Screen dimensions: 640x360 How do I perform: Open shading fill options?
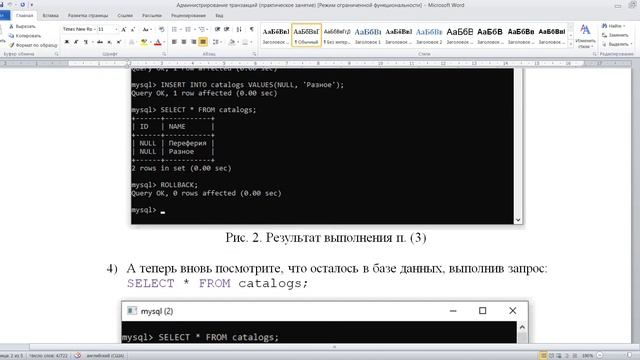(232, 42)
